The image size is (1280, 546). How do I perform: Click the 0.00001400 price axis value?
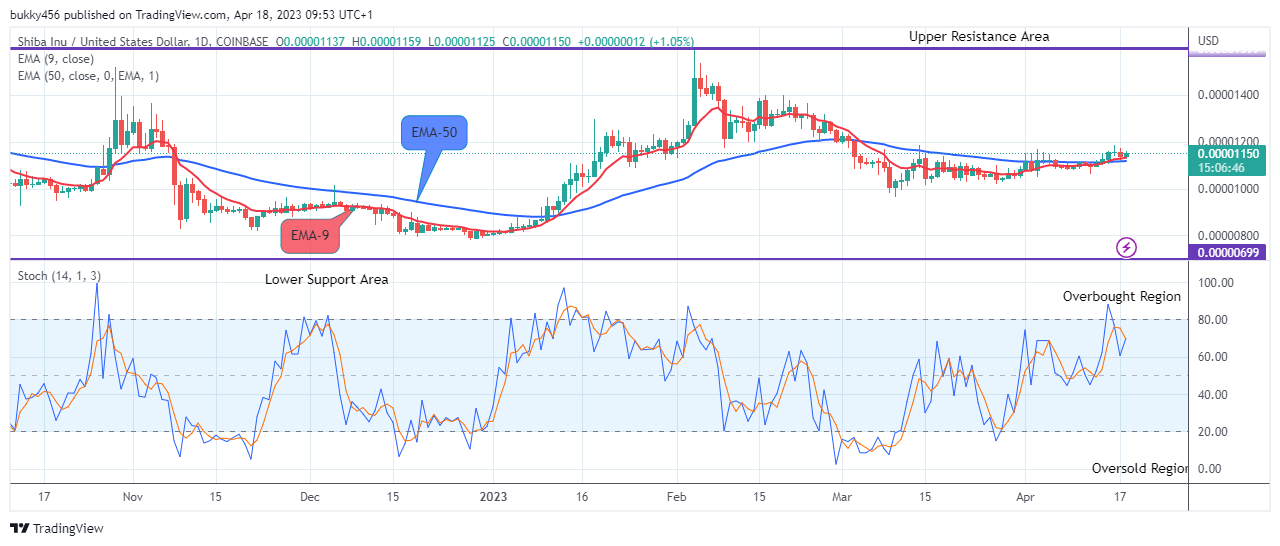[x=1230, y=94]
